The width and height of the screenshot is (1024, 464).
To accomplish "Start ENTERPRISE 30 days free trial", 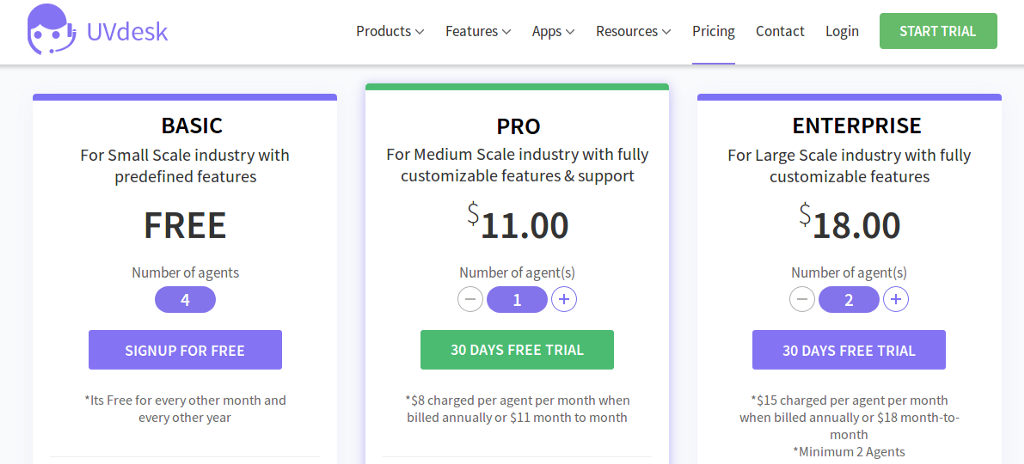I will coord(849,350).
